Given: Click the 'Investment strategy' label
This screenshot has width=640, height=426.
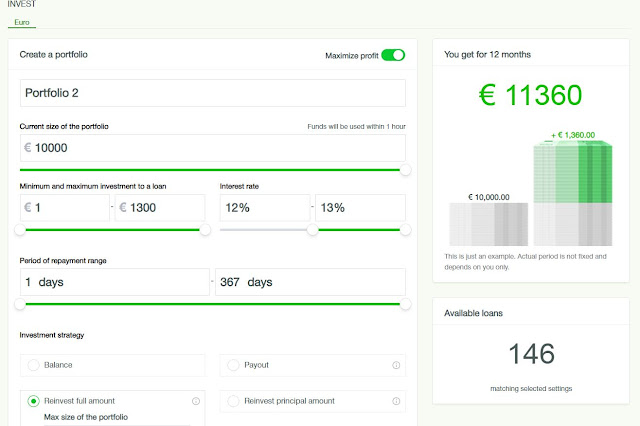Looking at the screenshot, I should pos(52,335).
